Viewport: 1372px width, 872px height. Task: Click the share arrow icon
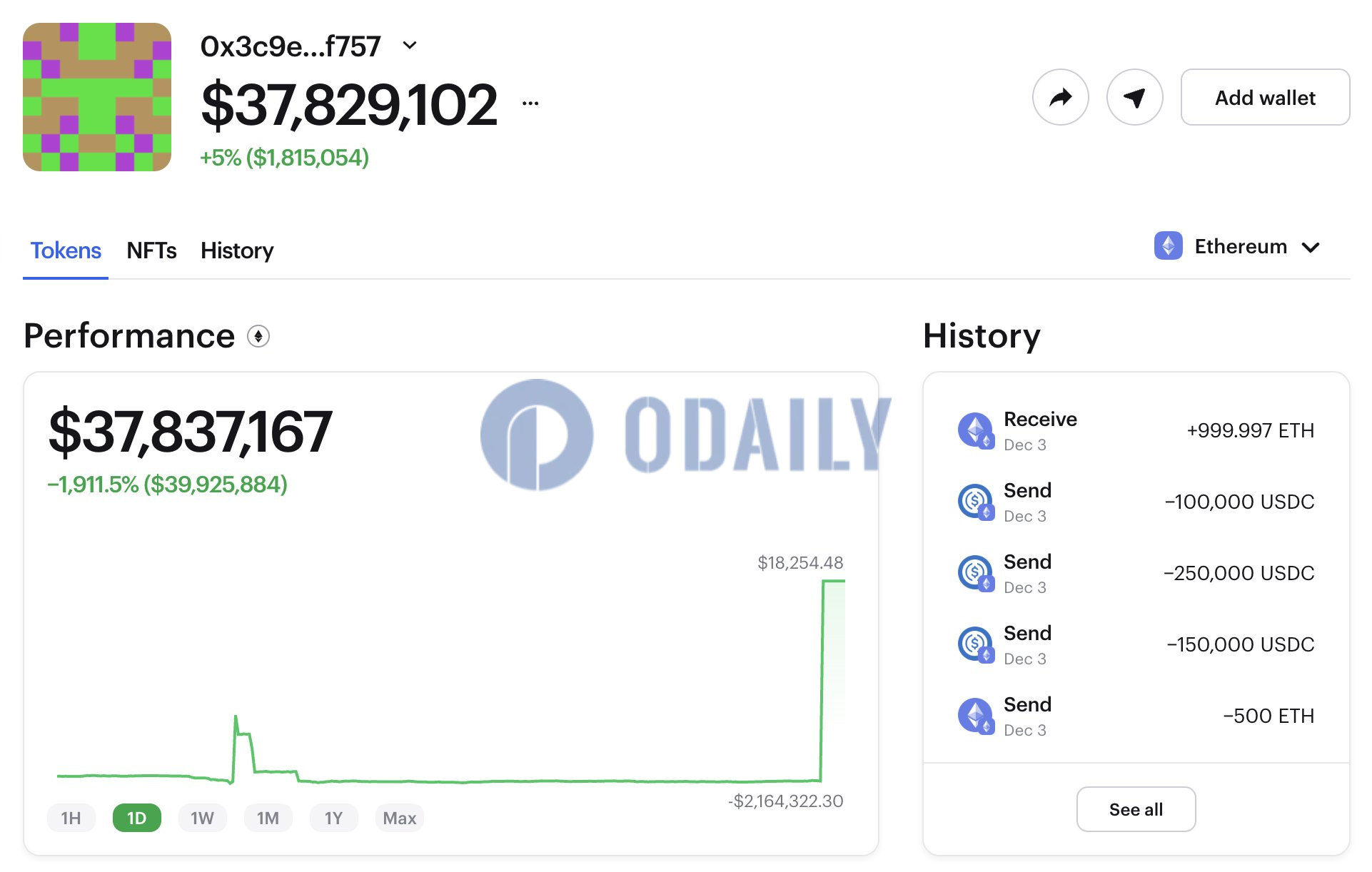click(1061, 97)
